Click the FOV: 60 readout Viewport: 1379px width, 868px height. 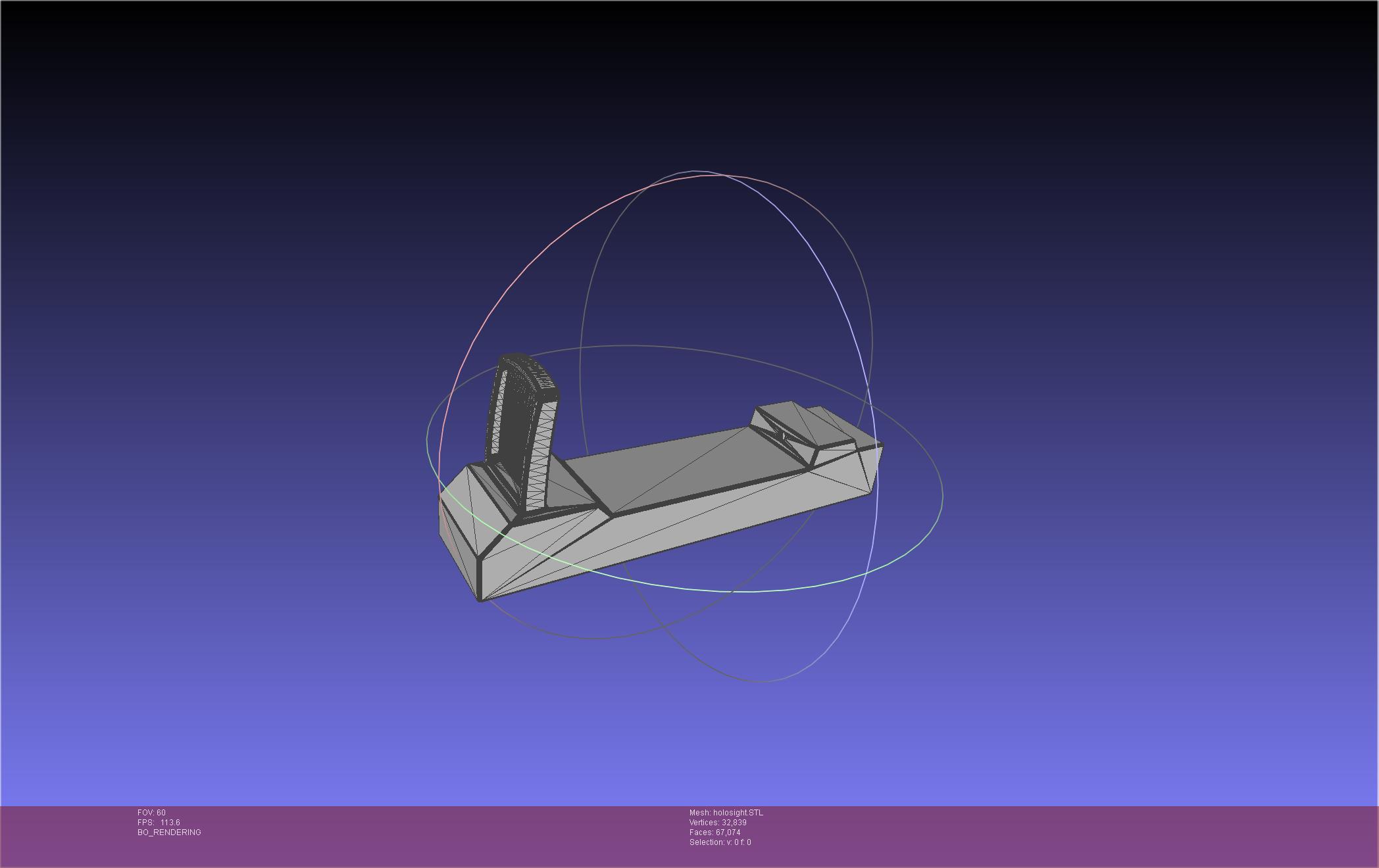point(151,813)
